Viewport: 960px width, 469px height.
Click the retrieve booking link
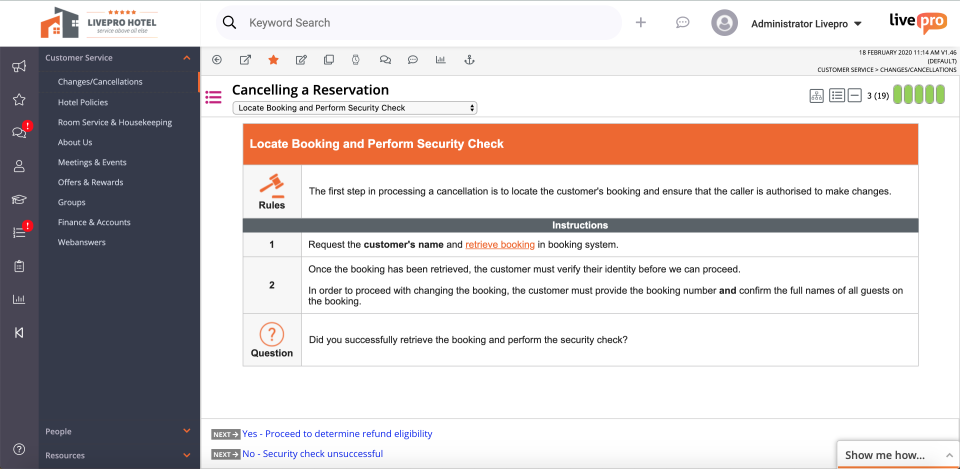pos(500,244)
